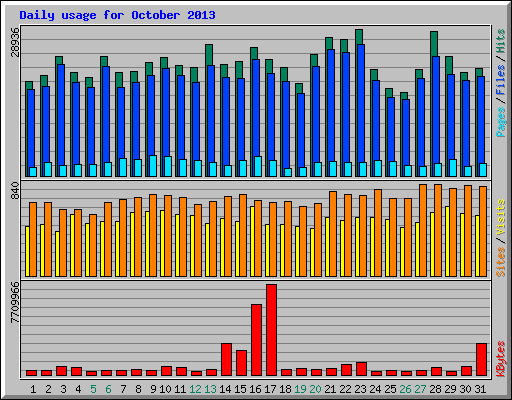Click day label "21" on the x-axis
The width and height of the screenshot is (512, 400).
tap(330, 389)
